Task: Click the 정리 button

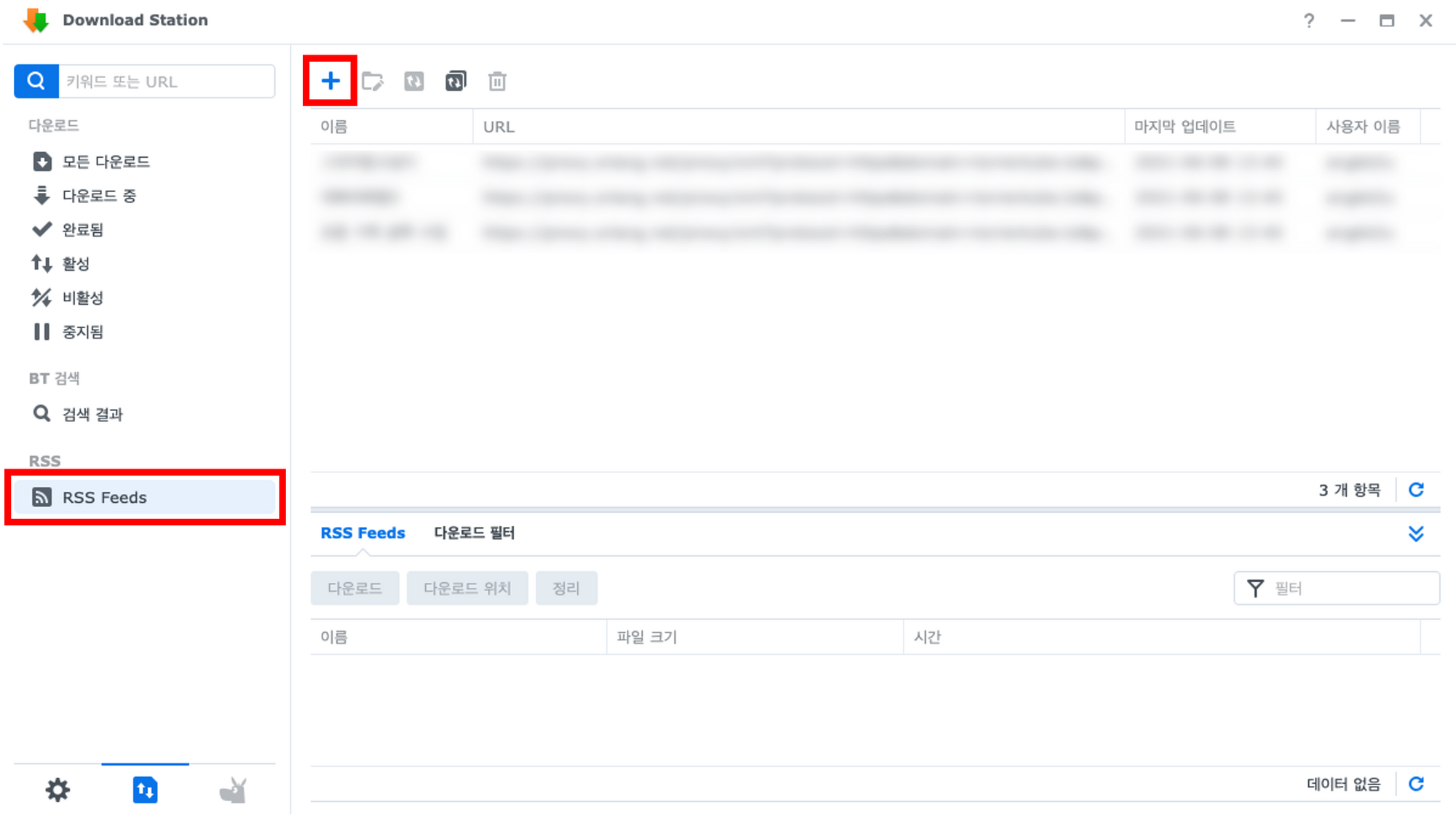Action: click(566, 588)
